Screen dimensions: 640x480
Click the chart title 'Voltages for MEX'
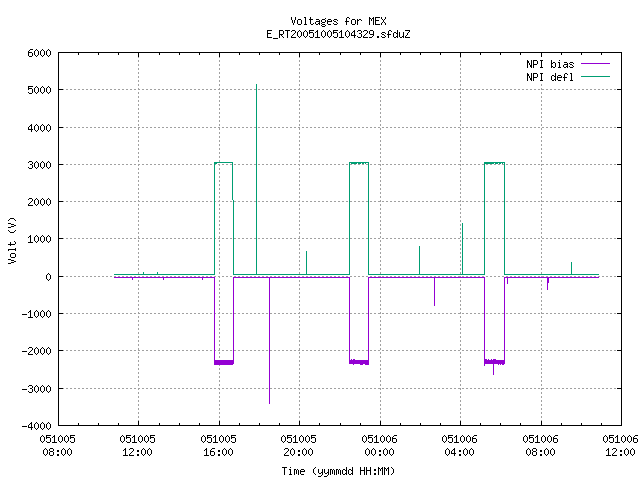click(x=338, y=21)
